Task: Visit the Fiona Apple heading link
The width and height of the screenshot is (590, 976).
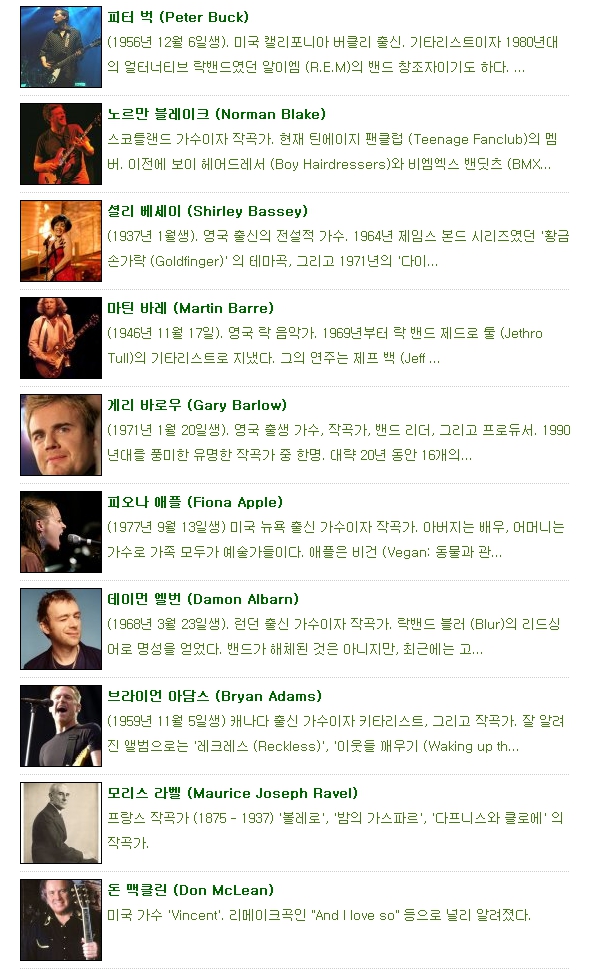Action: [195, 503]
